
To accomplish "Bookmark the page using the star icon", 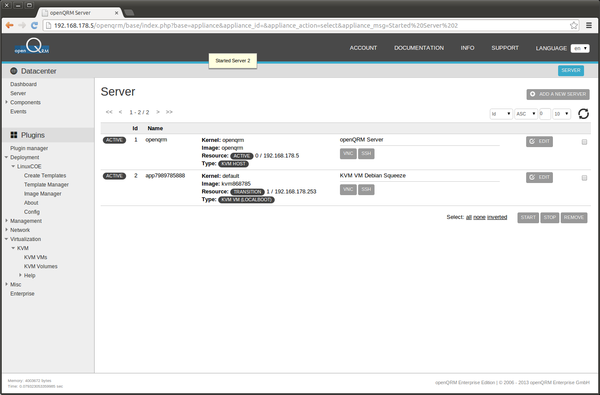I will click(x=574, y=26).
